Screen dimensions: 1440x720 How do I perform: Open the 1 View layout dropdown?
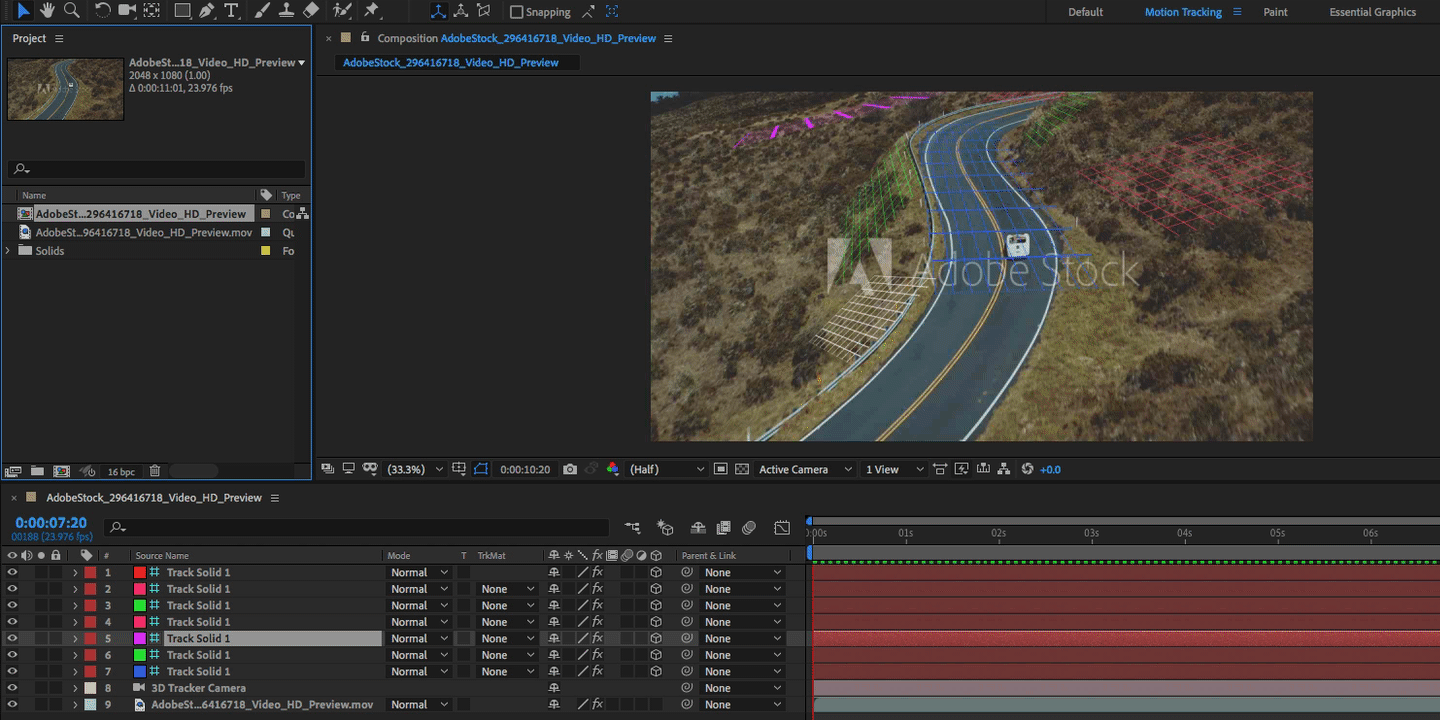(894, 469)
